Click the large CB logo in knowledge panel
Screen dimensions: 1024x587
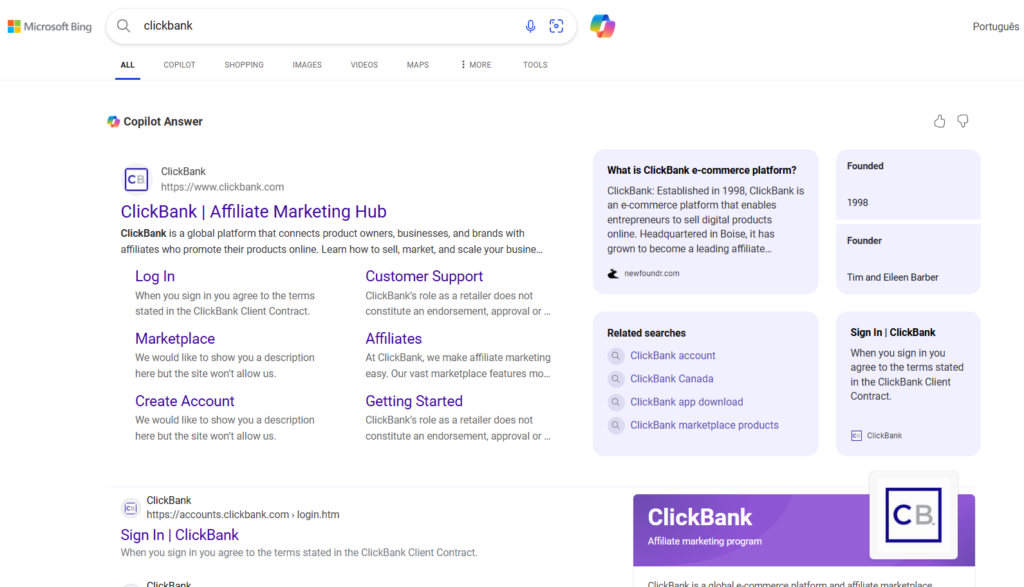coord(913,515)
